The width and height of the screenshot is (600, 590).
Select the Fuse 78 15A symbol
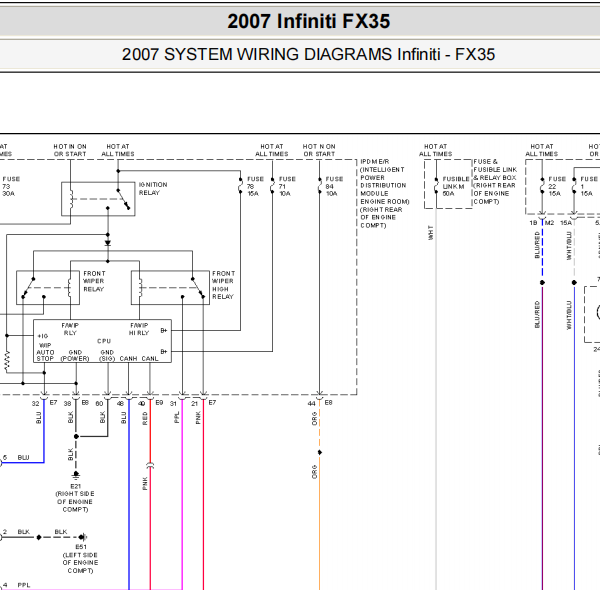tap(241, 186)
